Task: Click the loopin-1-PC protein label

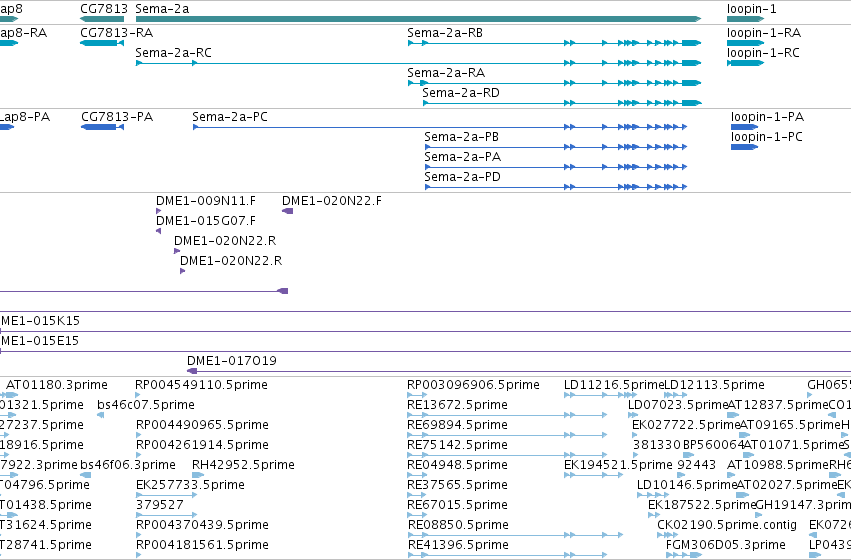Action: pos(766,137)
